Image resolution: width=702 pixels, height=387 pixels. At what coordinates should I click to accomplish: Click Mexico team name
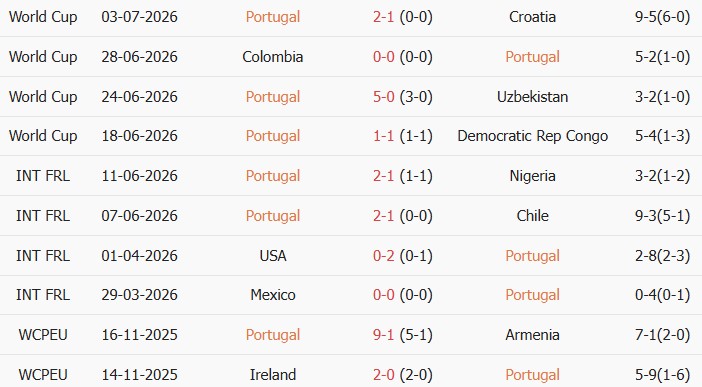click(x=273, y=295)
